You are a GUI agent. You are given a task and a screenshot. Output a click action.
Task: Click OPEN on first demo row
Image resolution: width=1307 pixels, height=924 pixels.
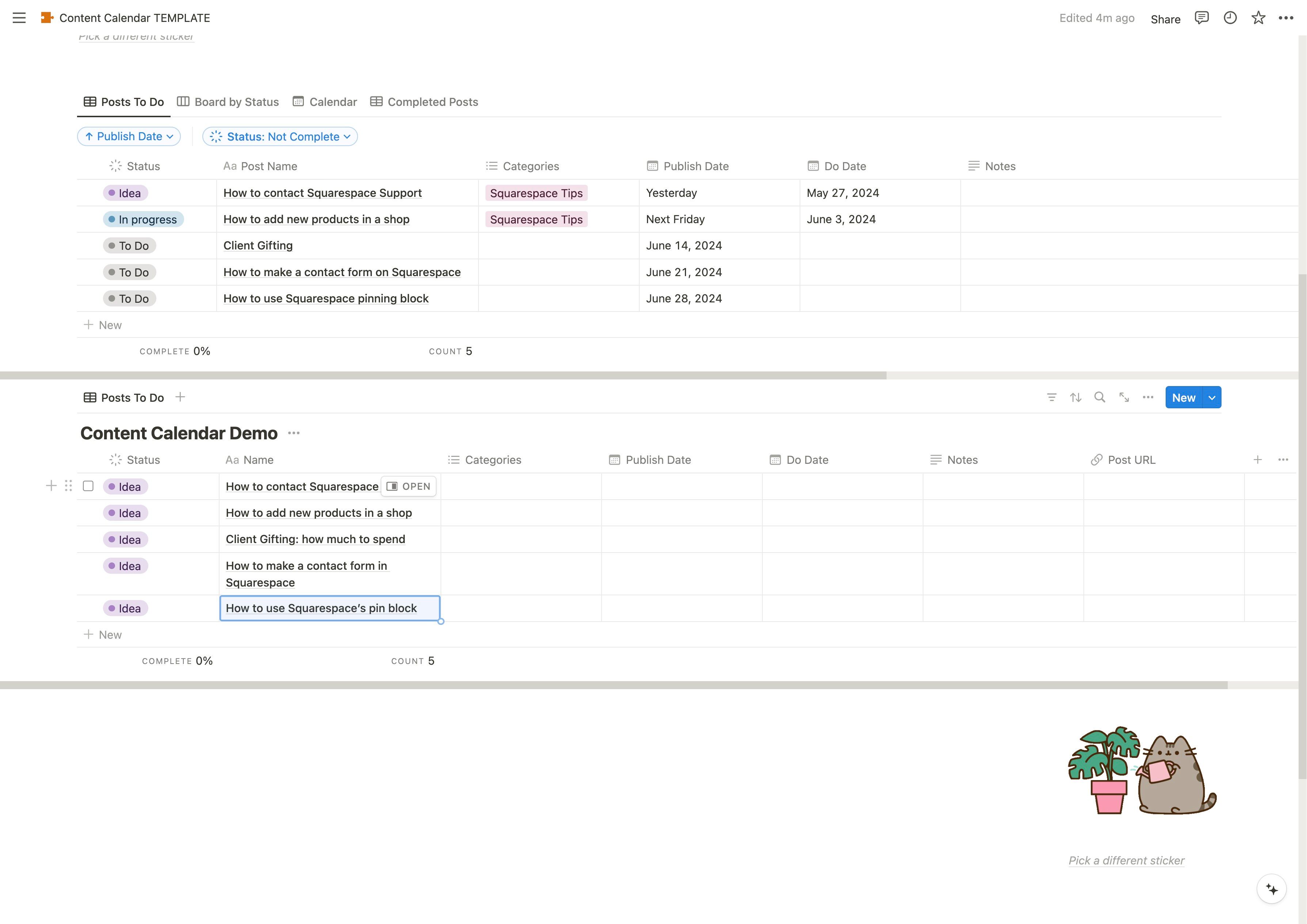(408, 486)
